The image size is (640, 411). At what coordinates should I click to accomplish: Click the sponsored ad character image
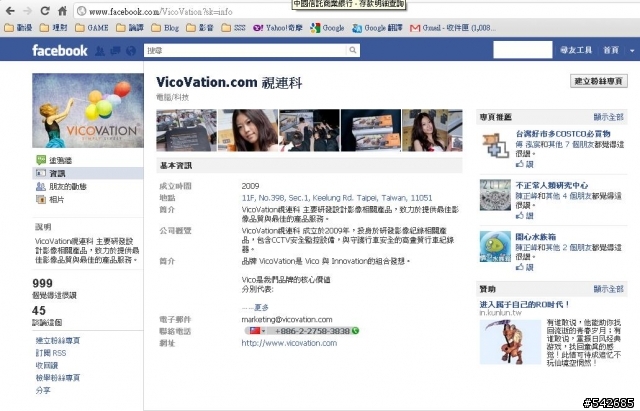[x=510, y=342]
